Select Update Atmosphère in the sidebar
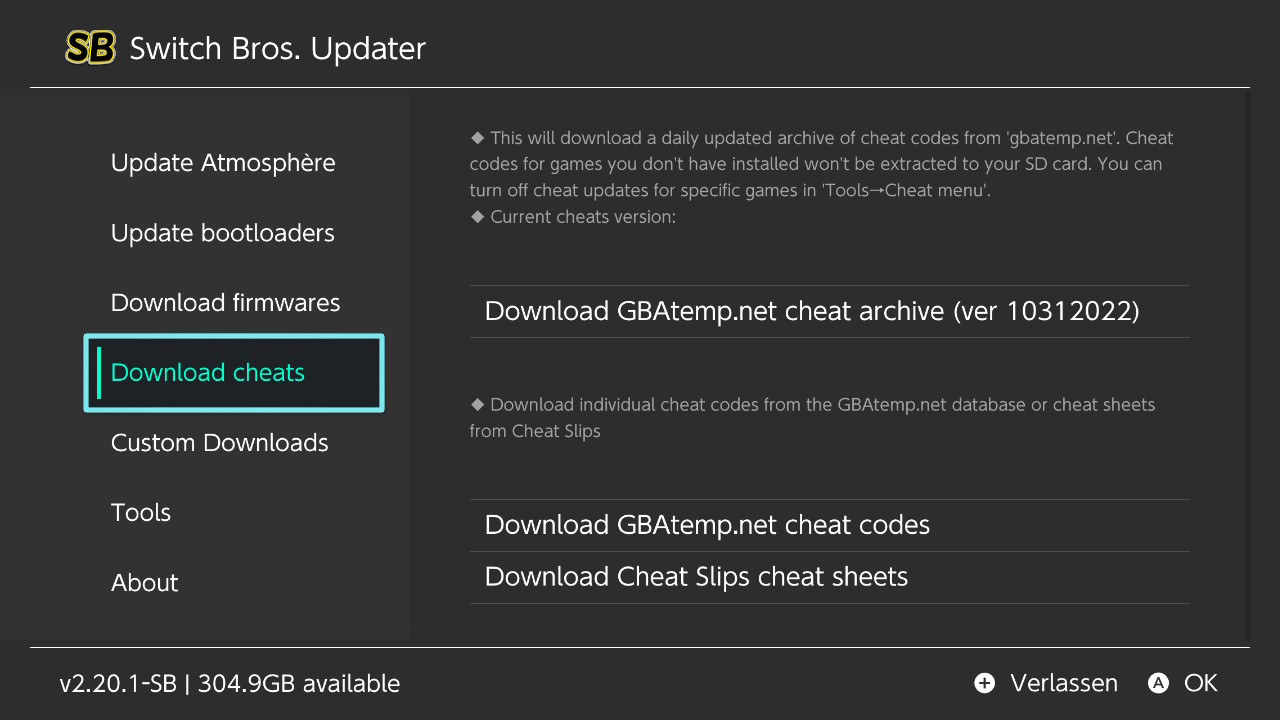Viewport: 1280px width, 720px height. tap(222, 162)
